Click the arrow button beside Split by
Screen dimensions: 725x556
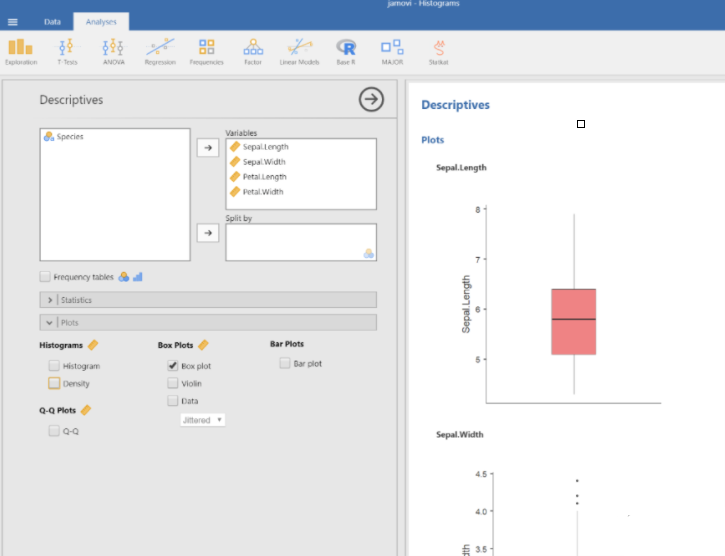point(207,233)
